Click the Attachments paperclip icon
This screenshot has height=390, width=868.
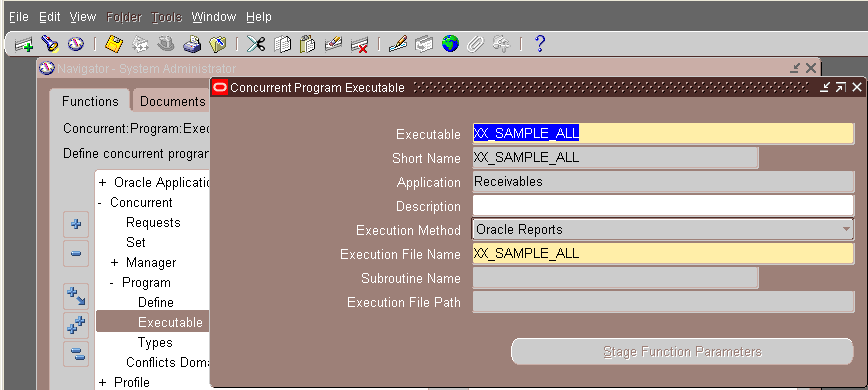475,44
